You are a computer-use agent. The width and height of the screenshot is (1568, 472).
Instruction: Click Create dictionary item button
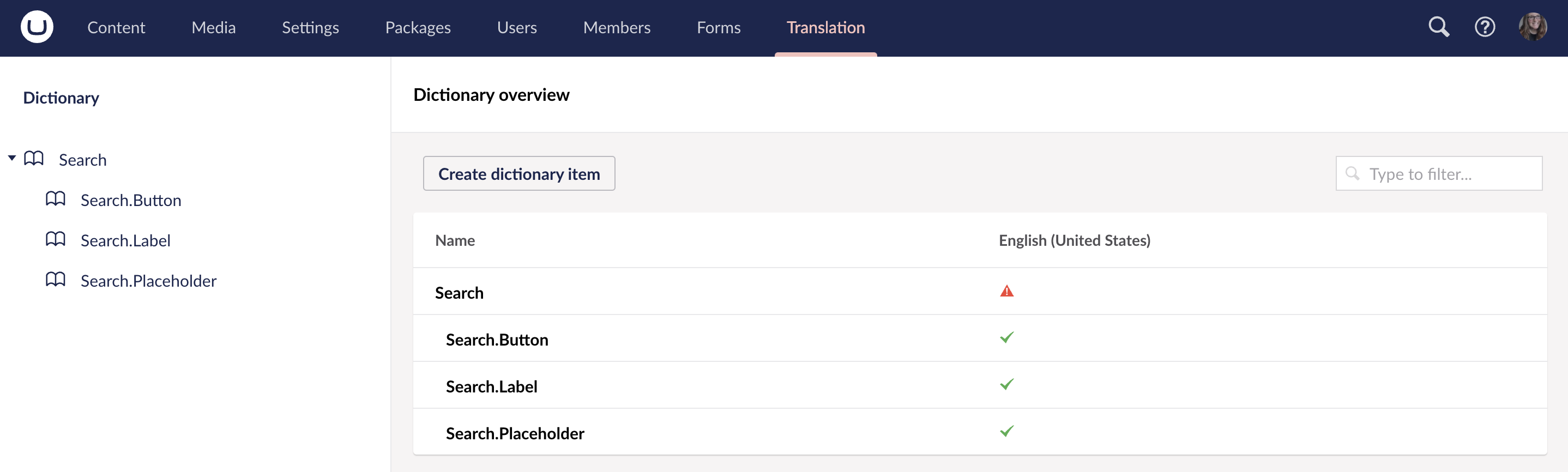[518, 174]
